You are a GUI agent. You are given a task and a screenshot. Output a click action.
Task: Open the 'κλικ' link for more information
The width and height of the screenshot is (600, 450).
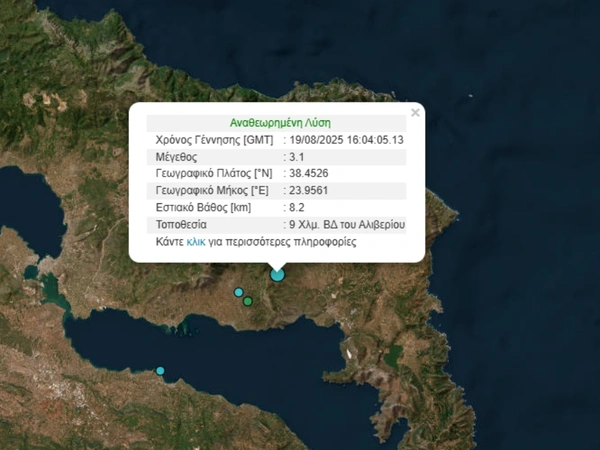point(195,242)
